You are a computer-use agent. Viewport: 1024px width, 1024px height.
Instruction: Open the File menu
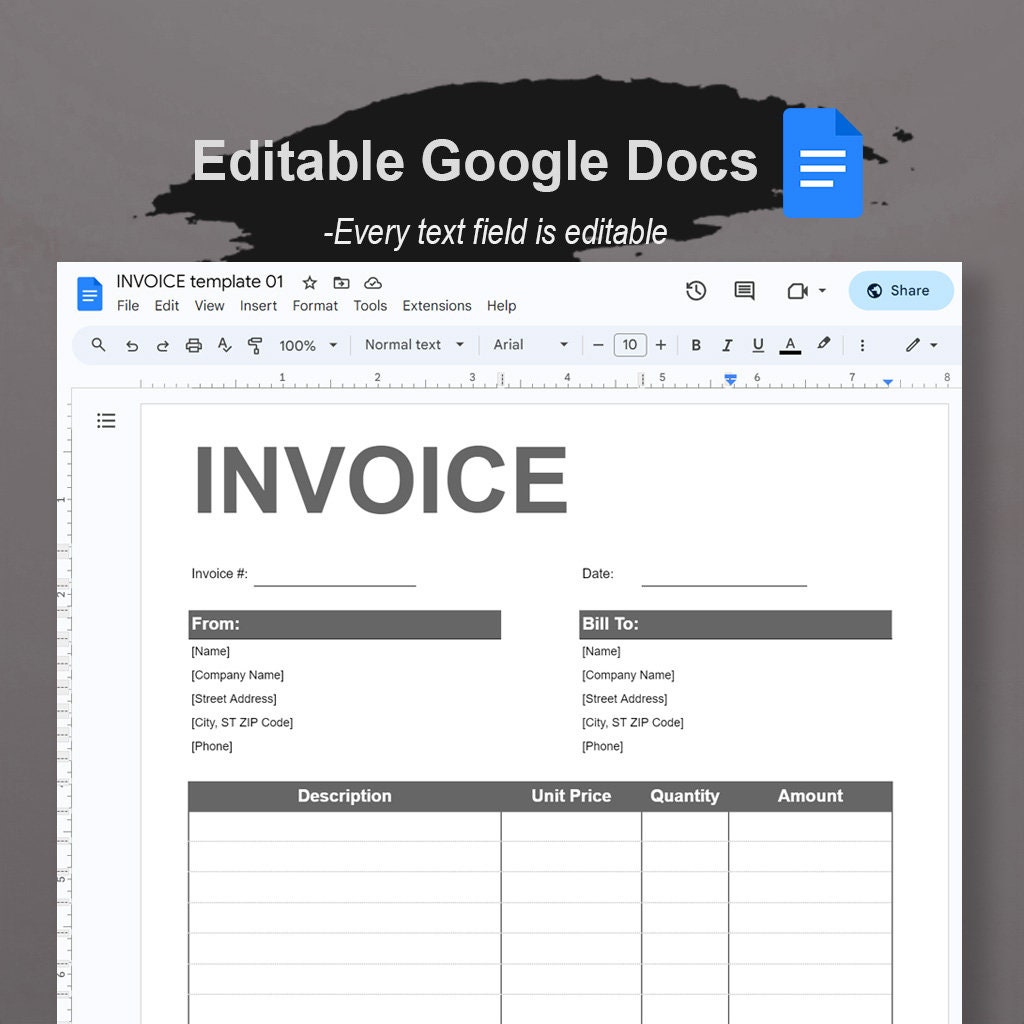pos(128,306)
